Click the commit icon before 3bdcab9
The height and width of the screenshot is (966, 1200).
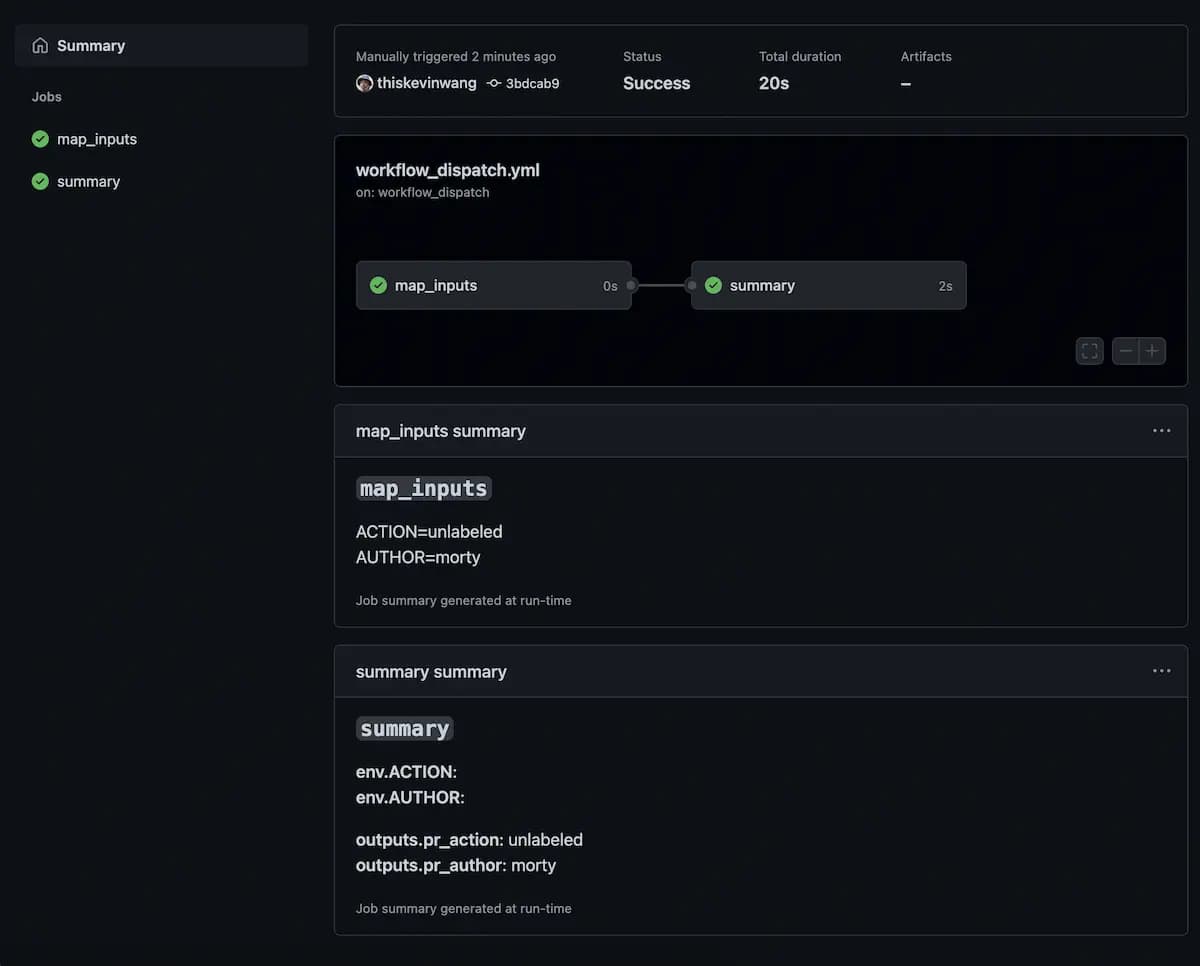(x=493, y=83)
